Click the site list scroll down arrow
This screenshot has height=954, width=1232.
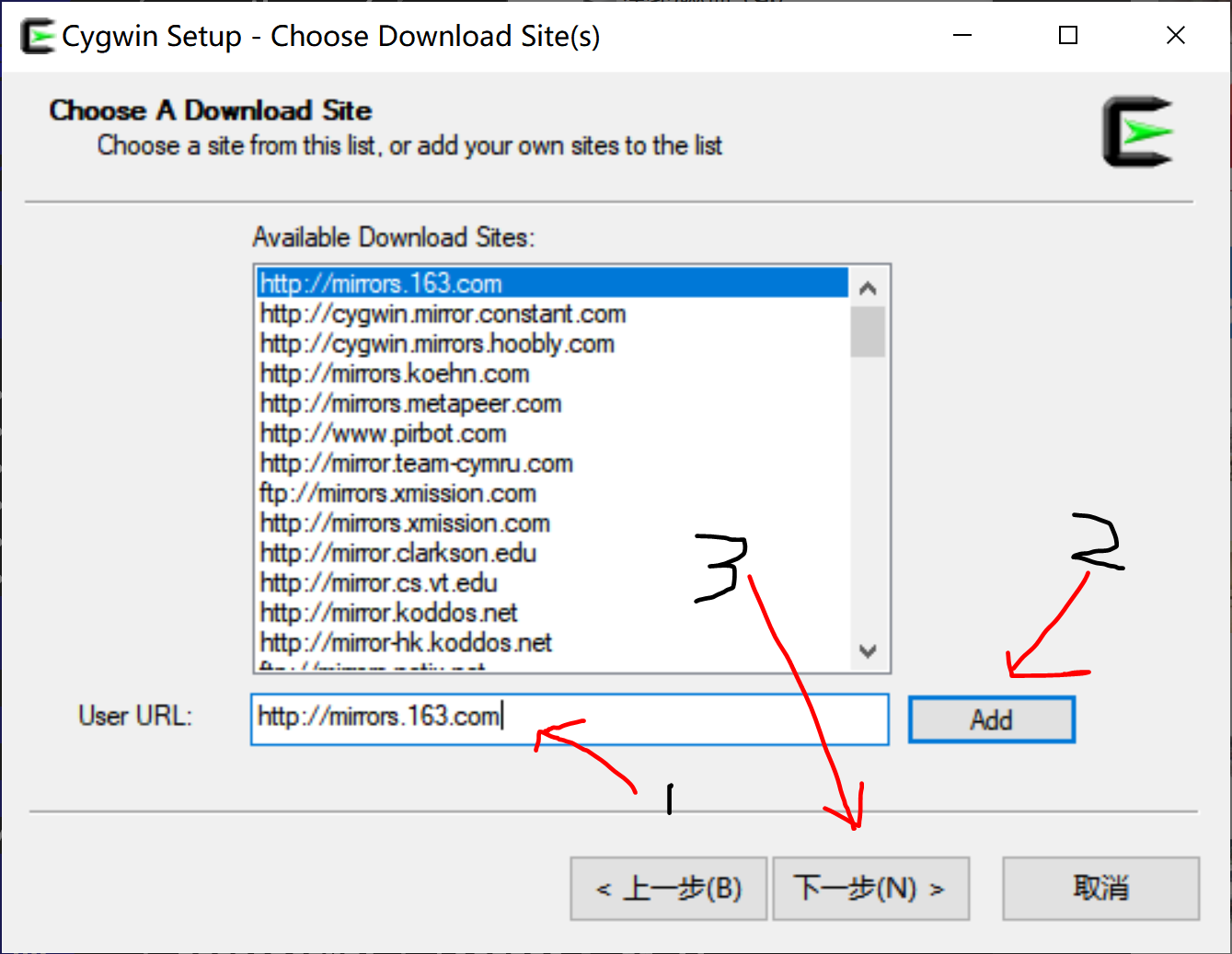(868, 650)
